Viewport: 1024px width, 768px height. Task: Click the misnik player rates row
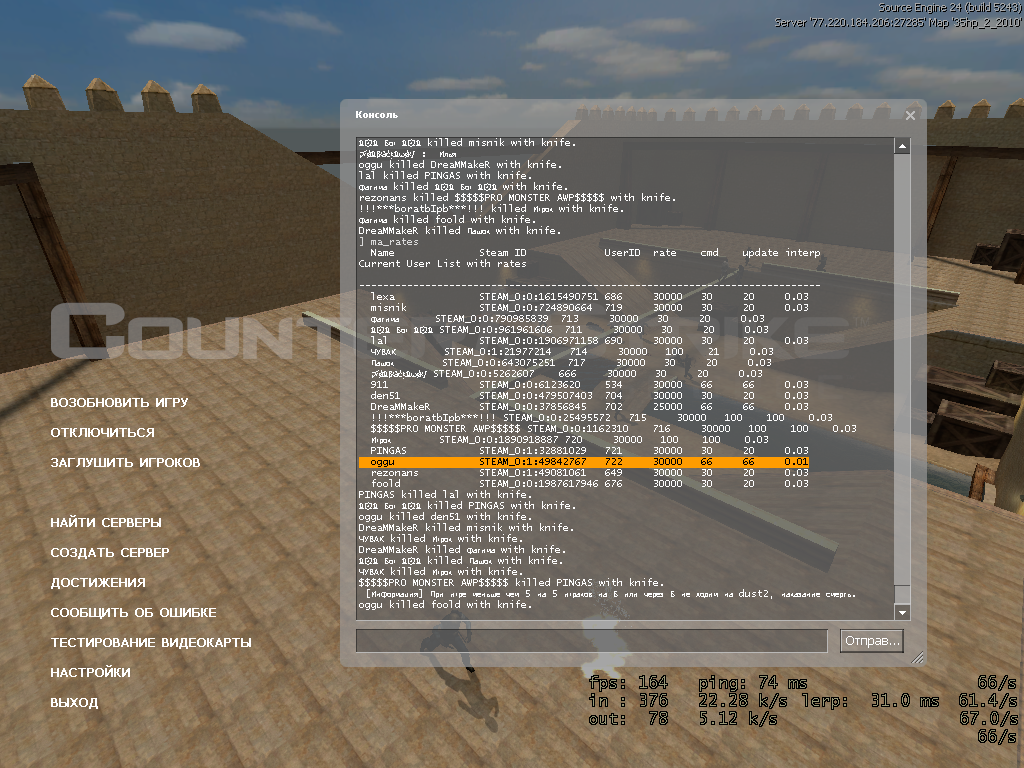[x=589, y=308]
